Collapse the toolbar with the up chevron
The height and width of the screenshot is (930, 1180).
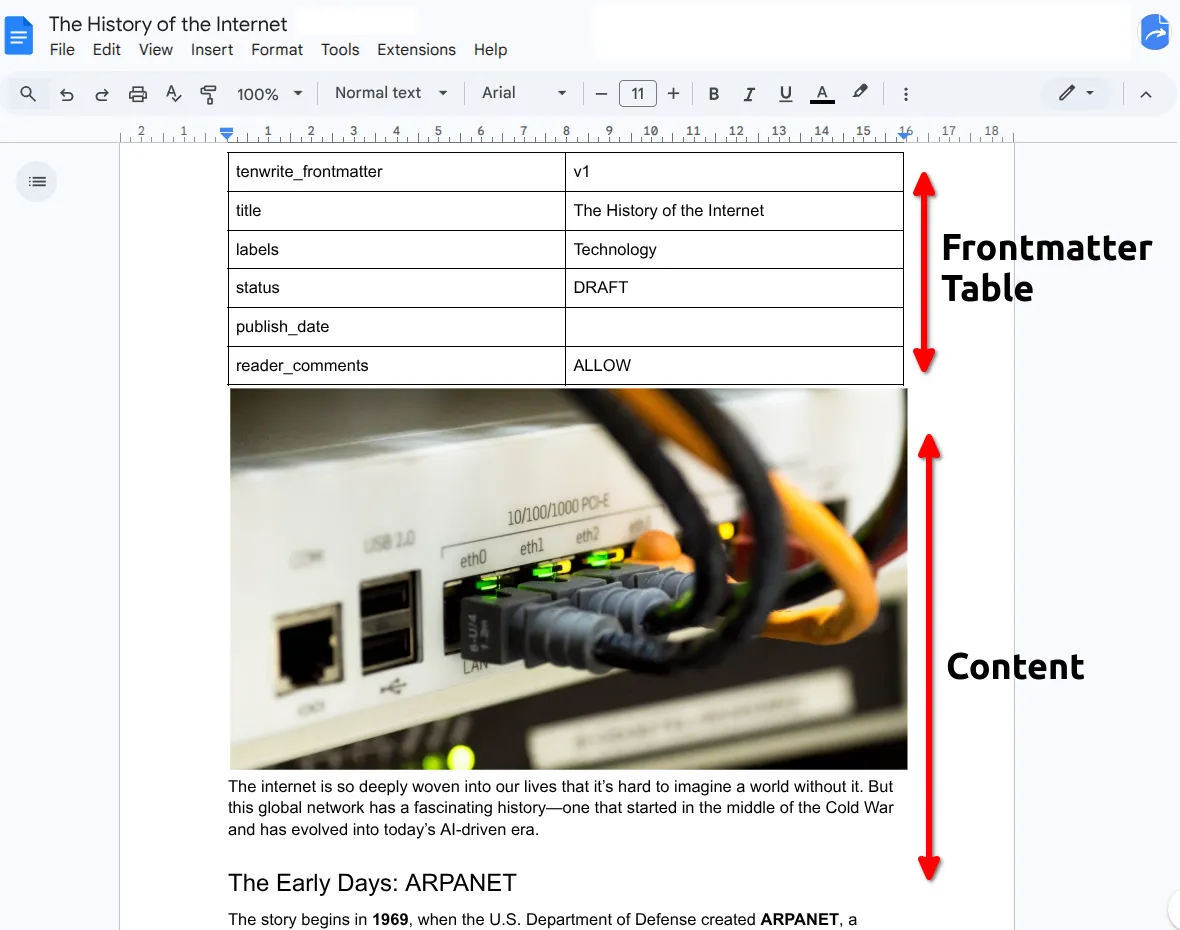1146,93
